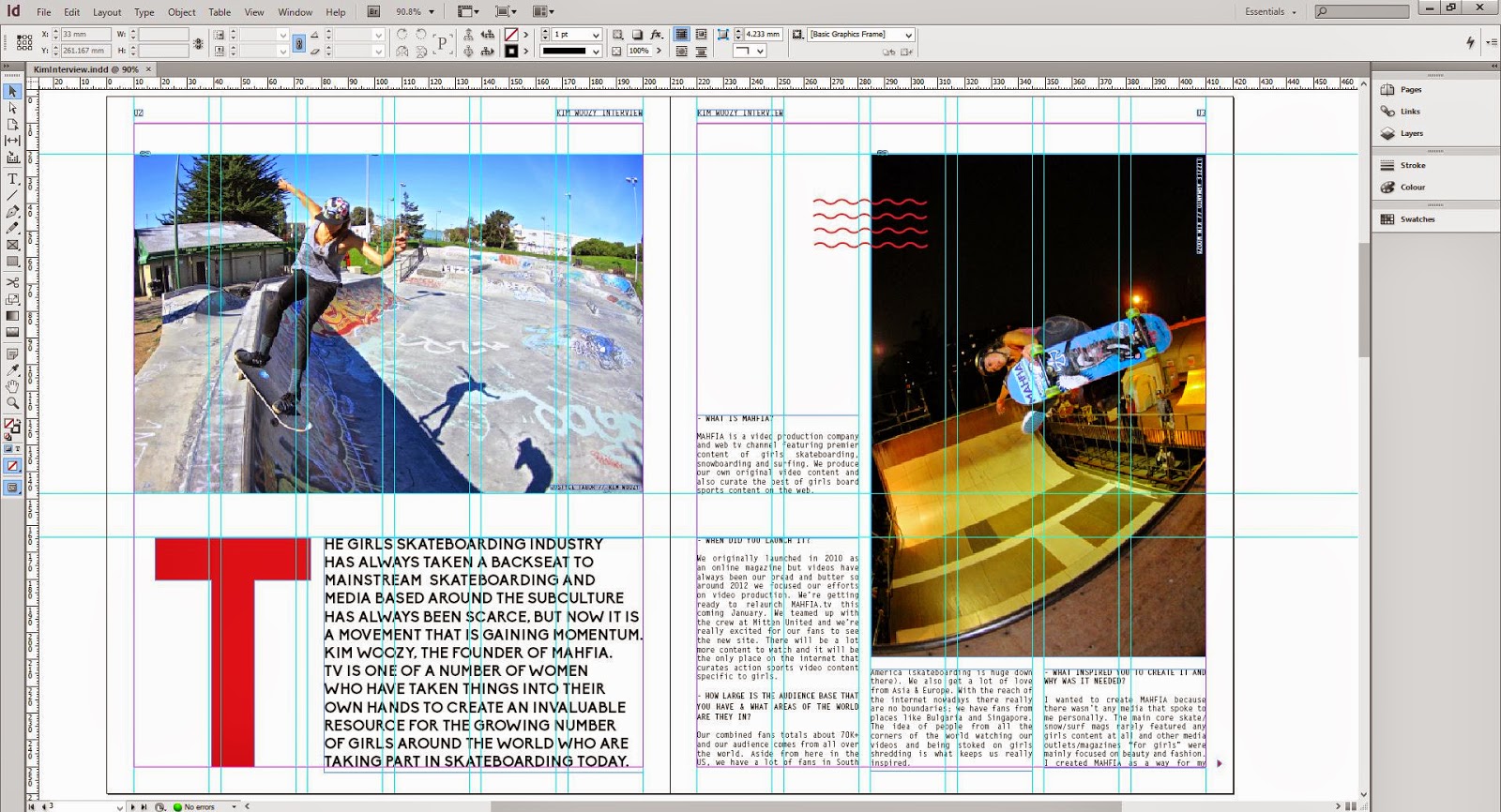Switch to KimInterview.indd document tab
The height and width of the screenshot is (812, 1501).
(x=85, y=69)
